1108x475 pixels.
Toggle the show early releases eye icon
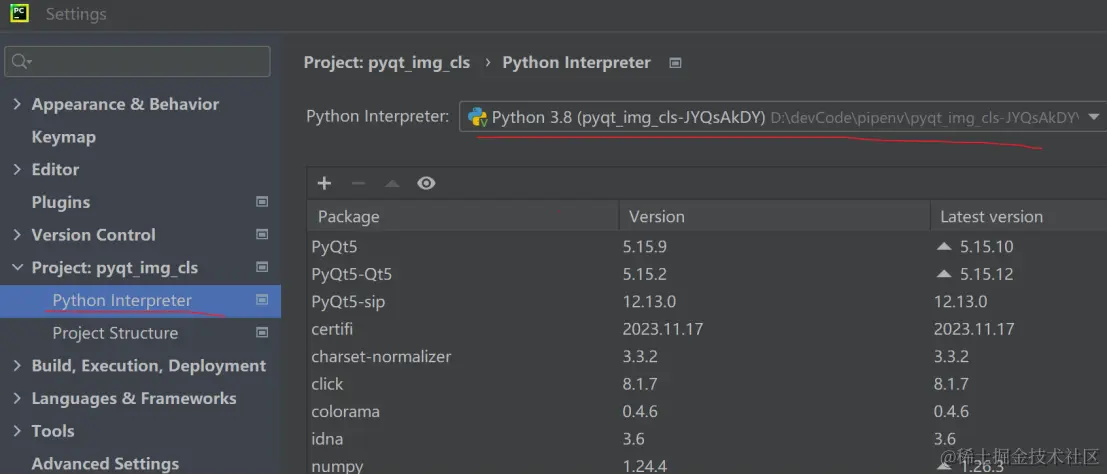click(426, 183)
